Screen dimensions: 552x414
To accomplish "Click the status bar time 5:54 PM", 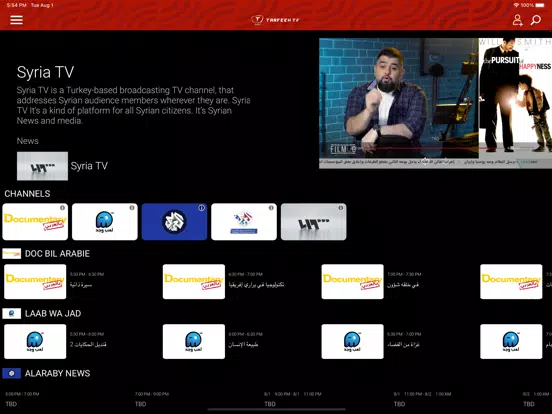I will (x=17, y=5).
